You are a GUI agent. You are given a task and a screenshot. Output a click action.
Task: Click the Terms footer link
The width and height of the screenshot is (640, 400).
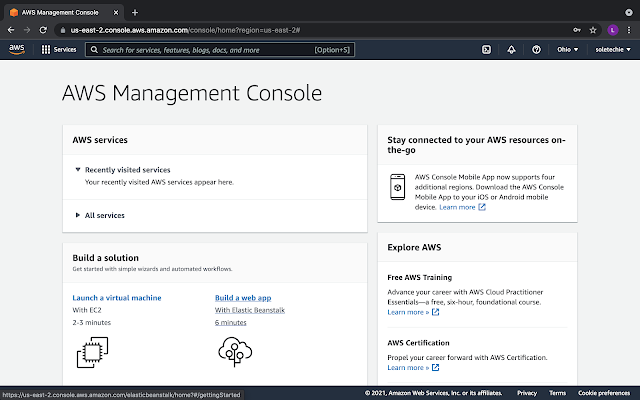(557, 393)
